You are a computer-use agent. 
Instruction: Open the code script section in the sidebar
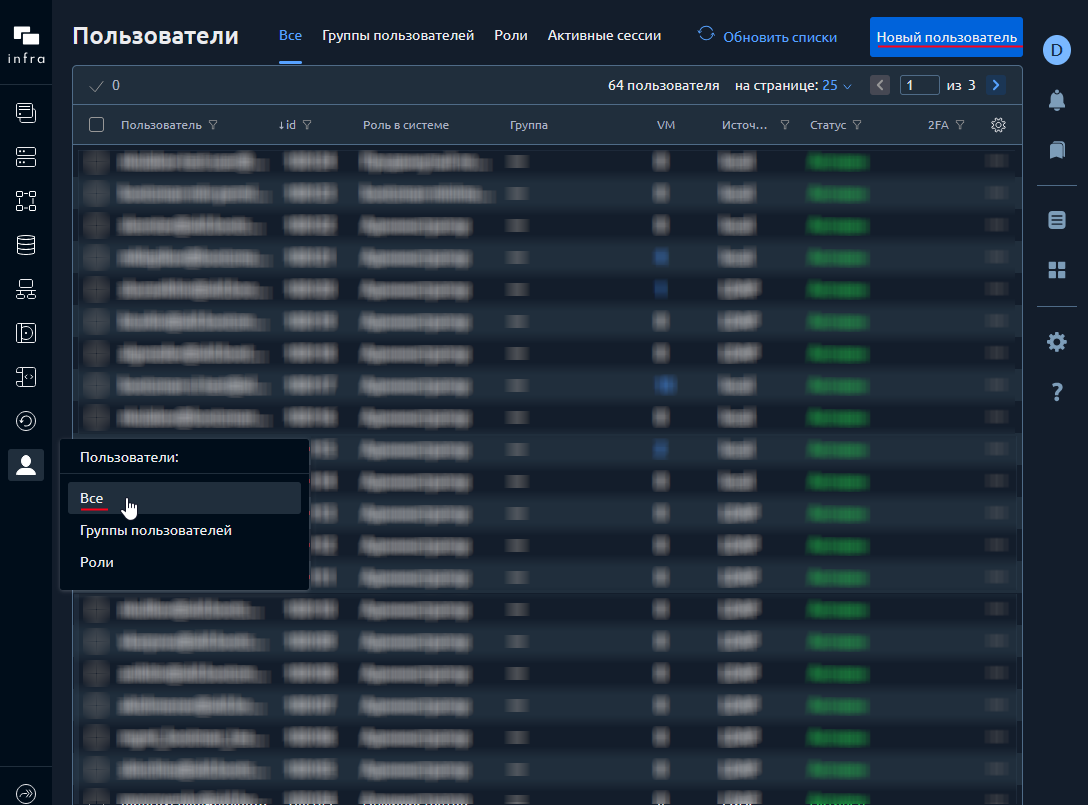pos(26,377)
